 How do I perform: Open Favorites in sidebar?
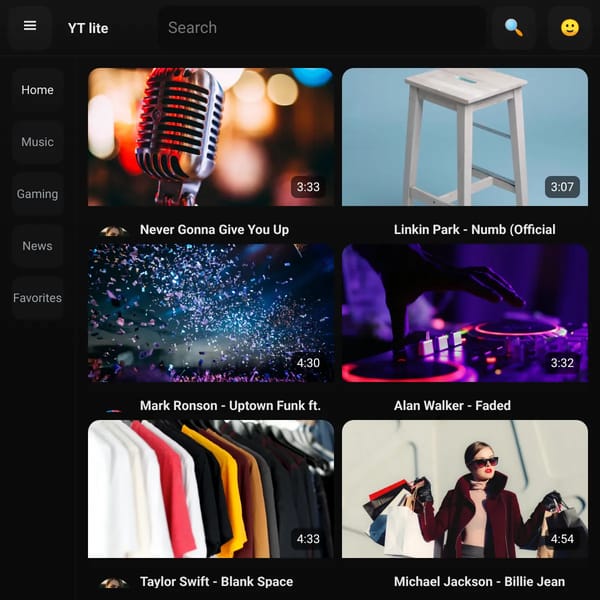[38, 298]
